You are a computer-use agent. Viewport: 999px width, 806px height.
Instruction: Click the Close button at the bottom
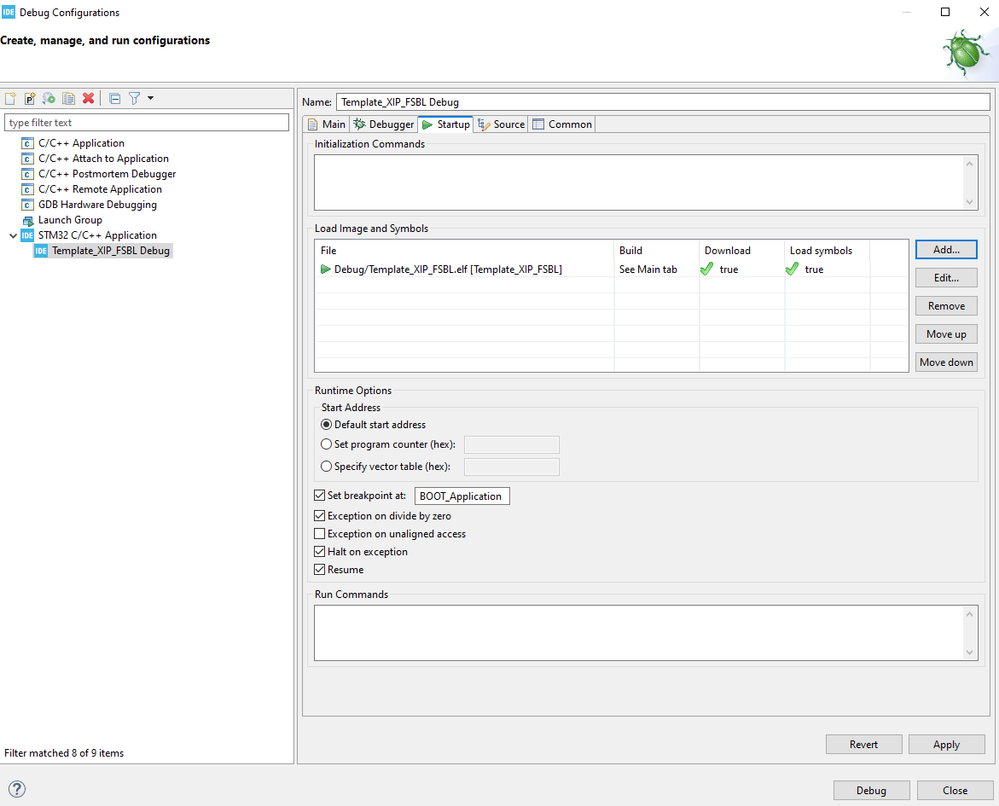click(955, 790)
